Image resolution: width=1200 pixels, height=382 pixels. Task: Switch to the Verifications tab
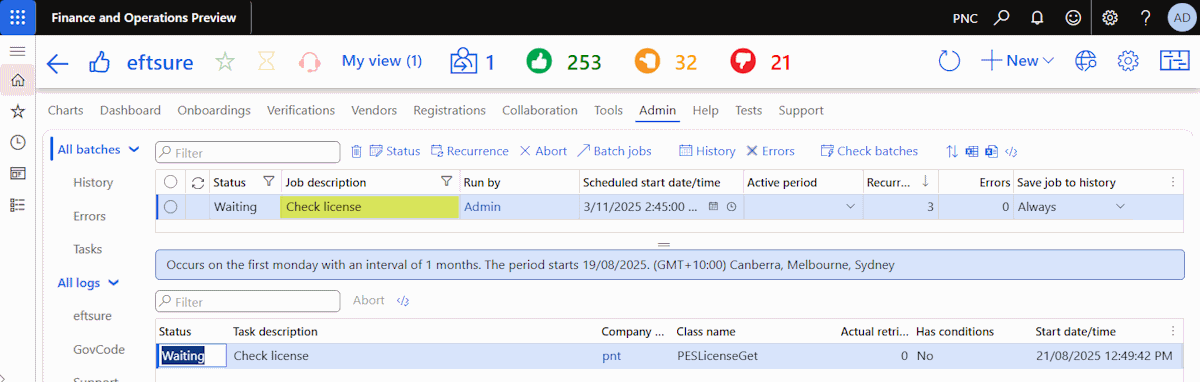[301, 110]
